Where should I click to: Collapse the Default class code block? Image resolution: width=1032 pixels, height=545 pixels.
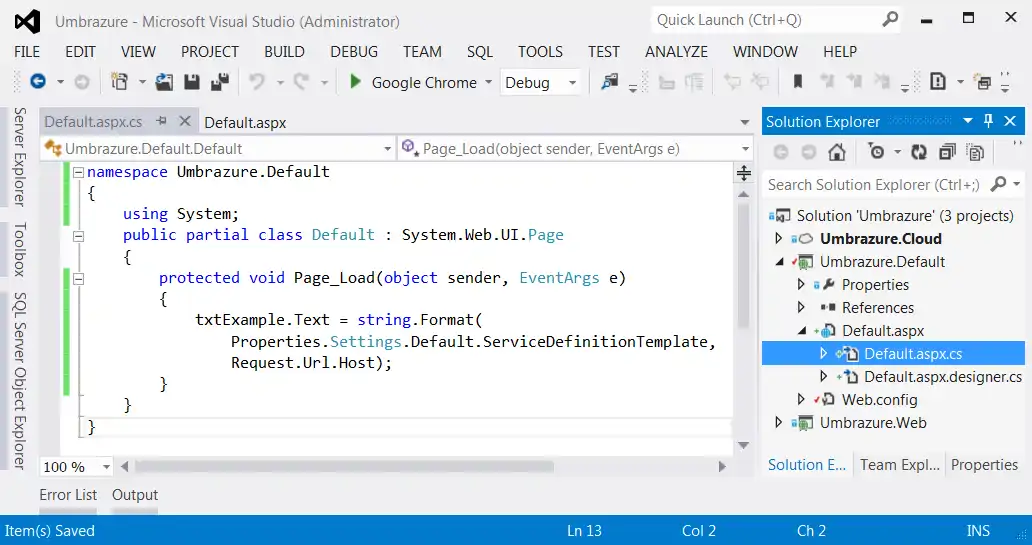coord(78,236)
